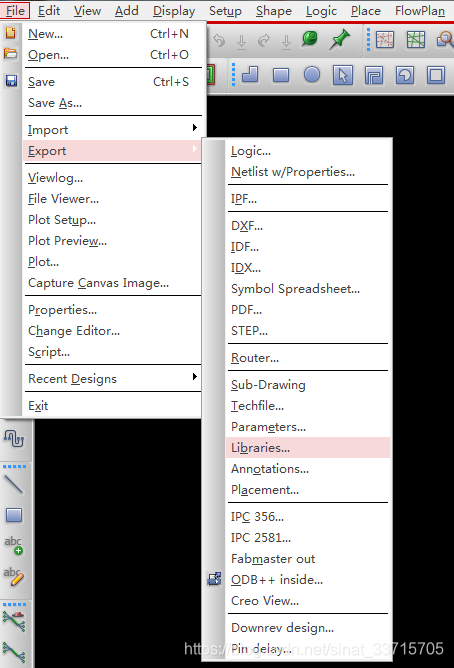Screen dimensions: 454x668
Task: Open the Place menu
Action: pyautogui.click(x=365, y=10)
